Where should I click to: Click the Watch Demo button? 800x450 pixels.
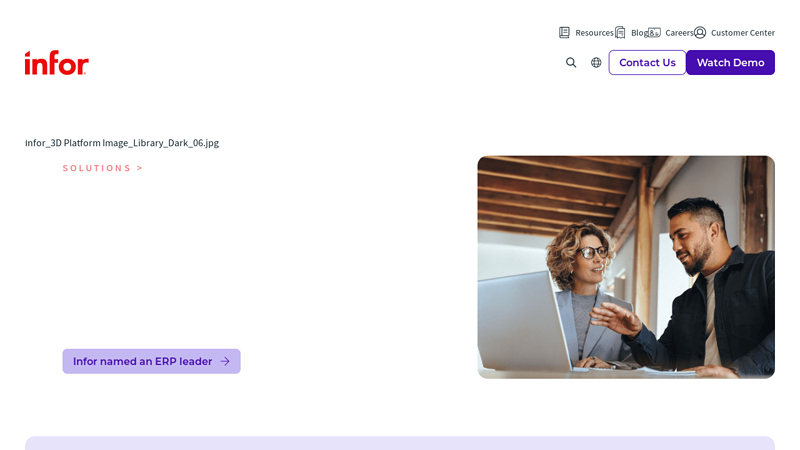(x=731, y=63)
